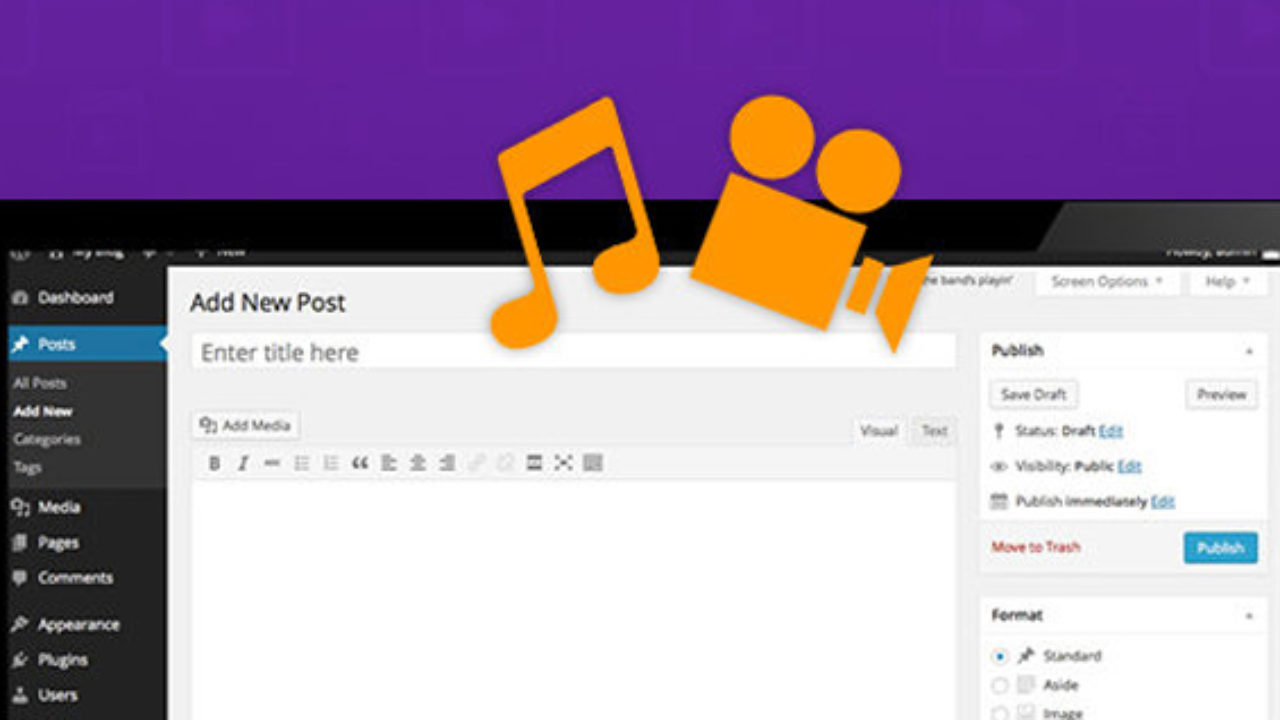Open the Categories submenu item

pyautogui.click(x=47, y=439)
